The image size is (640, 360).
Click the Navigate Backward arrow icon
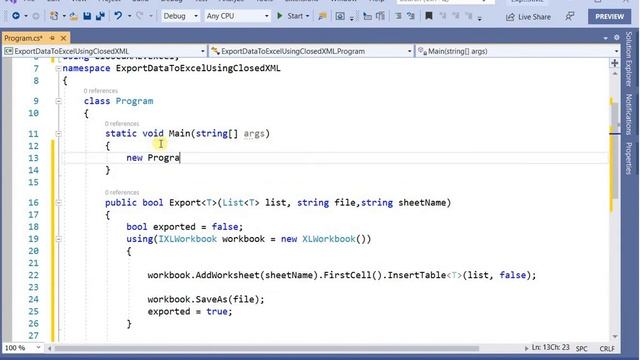(16, 16)
